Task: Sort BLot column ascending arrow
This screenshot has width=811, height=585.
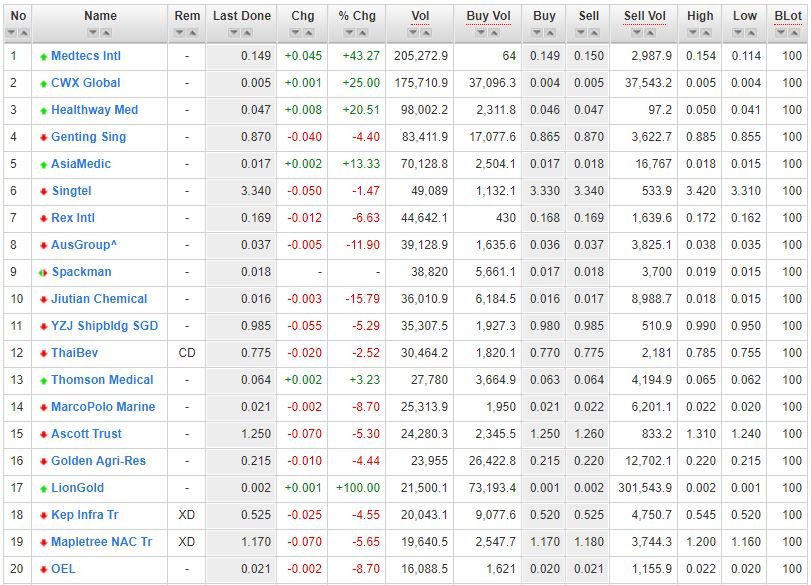Action: (x=794, y=33)
